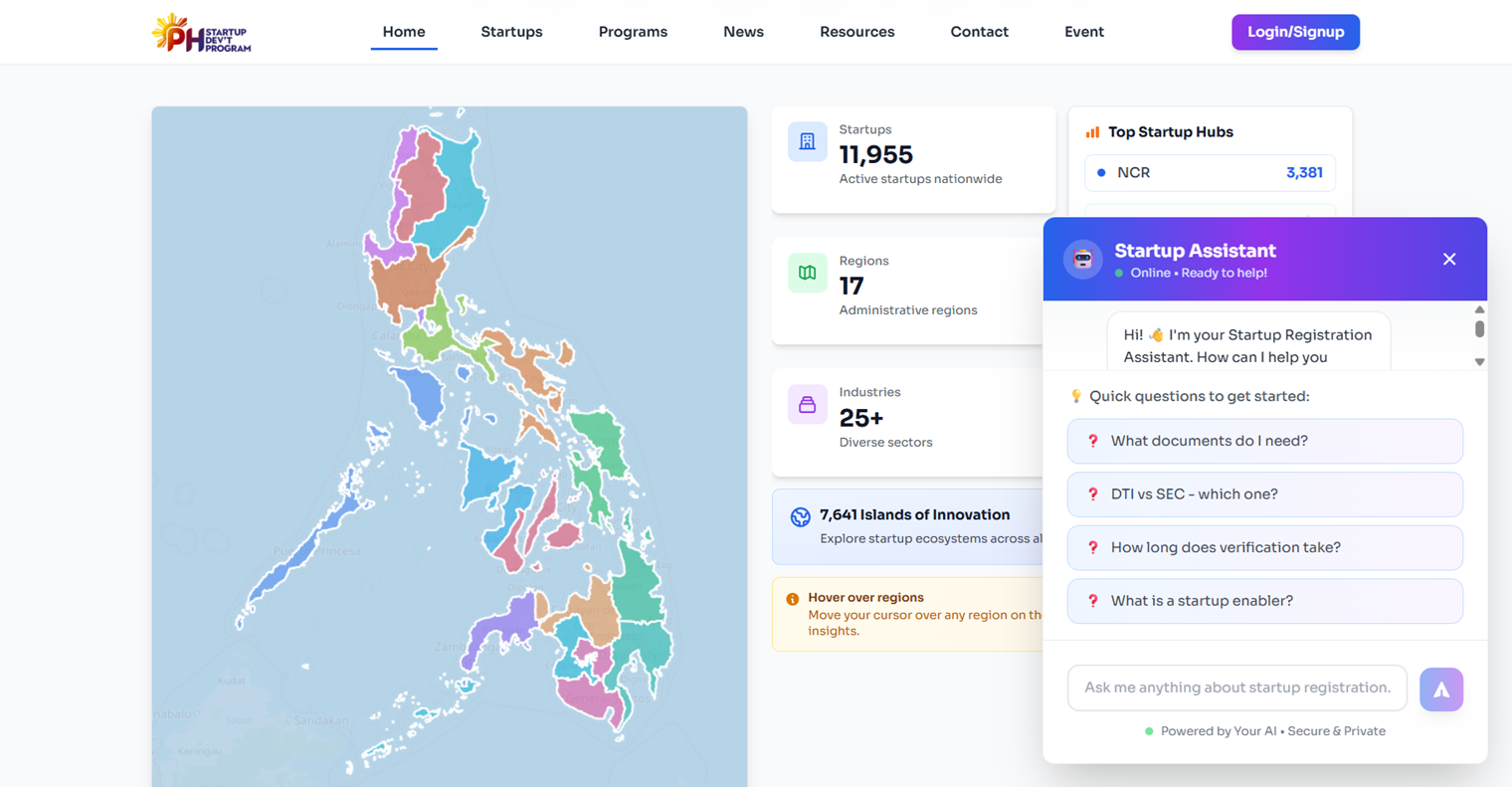This screenshot has width=1512, height=787.
Task: Click the building icon on the Startups card
Action: pyautogui.click(x=807, y=141)
